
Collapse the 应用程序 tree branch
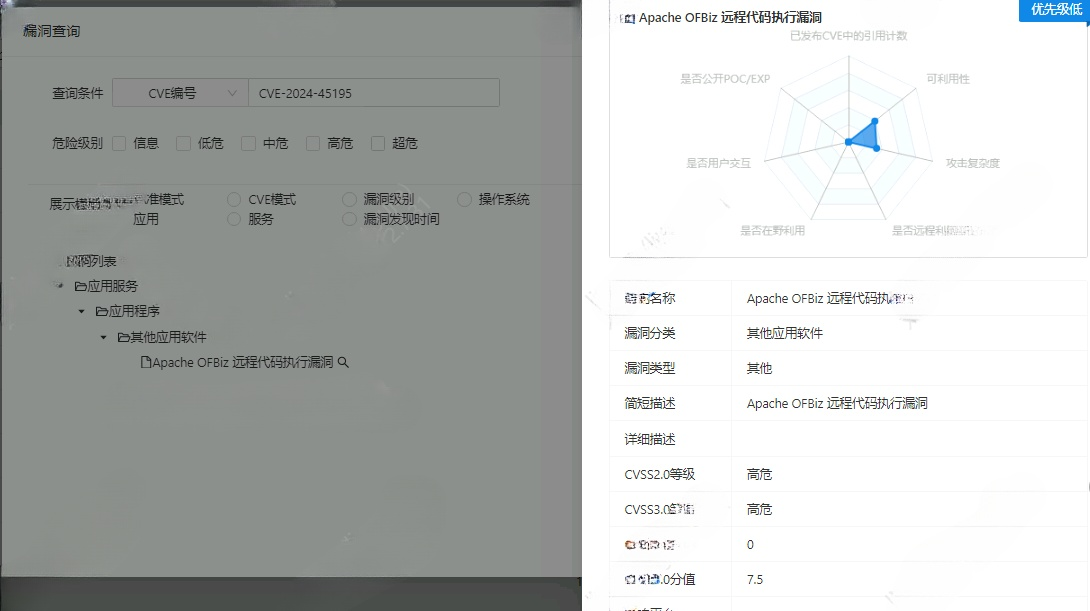pyautogui.click(x=81, y=311)
